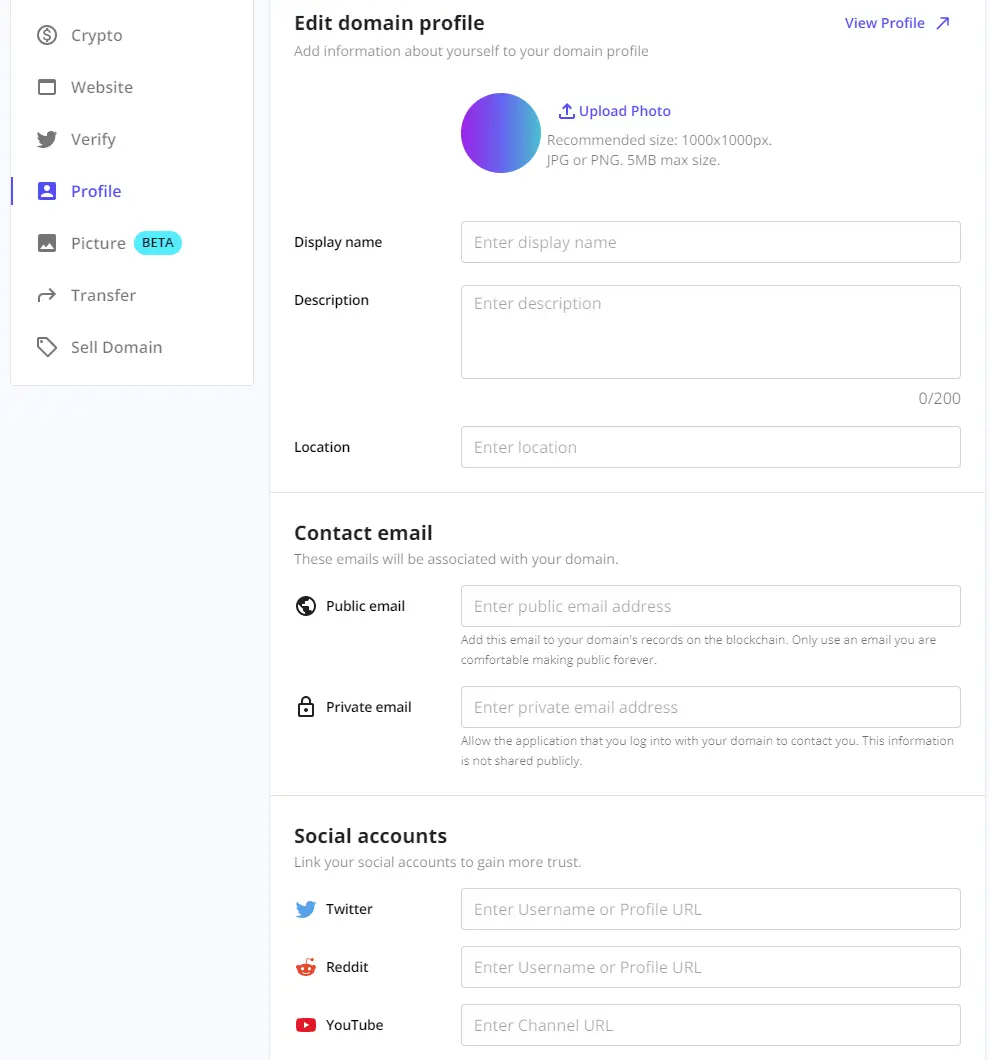Click 'Link your social accounts to gain more trust' text
Screen dimensions: 989x1060
437,862
